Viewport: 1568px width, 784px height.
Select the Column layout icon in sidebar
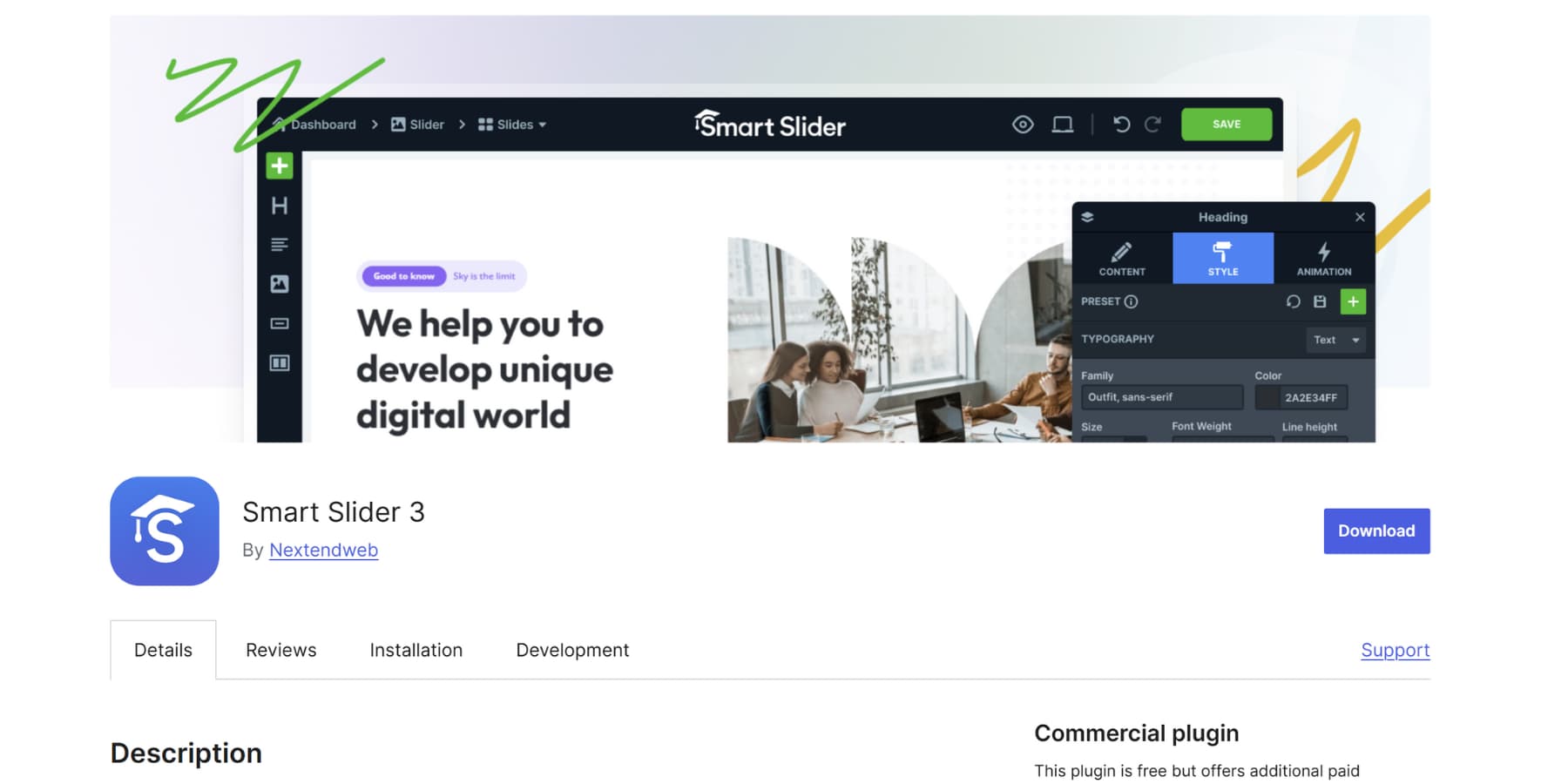pyautogui.click(x=279, y=364)
